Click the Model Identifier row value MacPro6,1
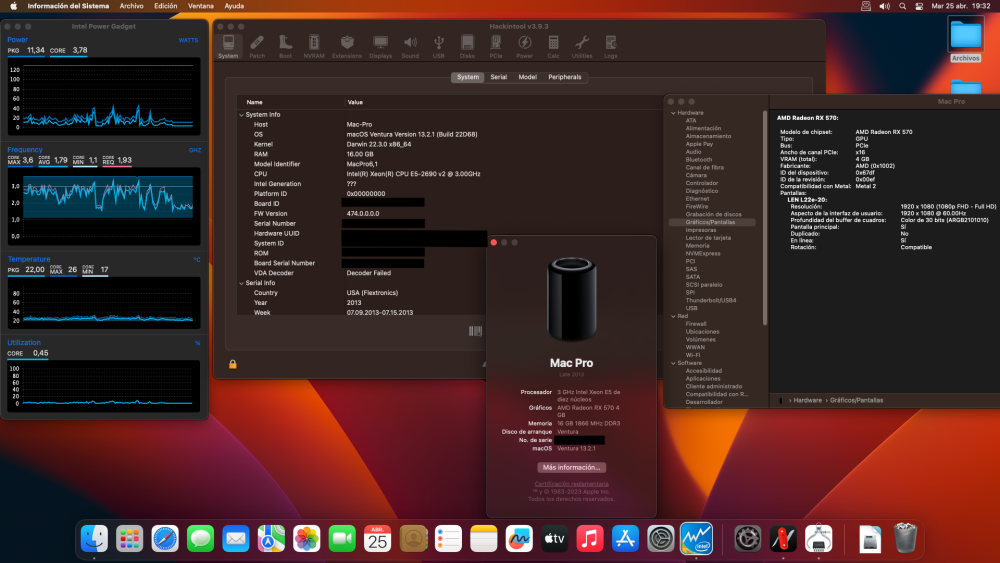The height and width of the screenshot is (563, 1000). (x=362, y=164)
